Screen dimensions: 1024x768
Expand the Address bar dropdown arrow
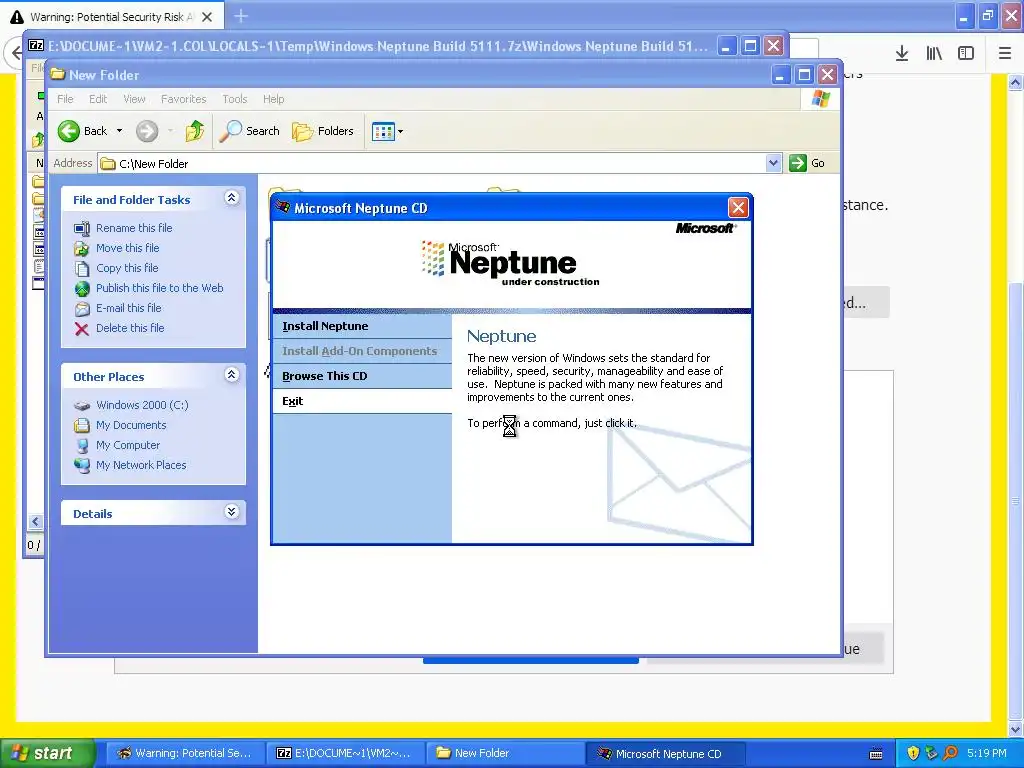pos(773,163)
